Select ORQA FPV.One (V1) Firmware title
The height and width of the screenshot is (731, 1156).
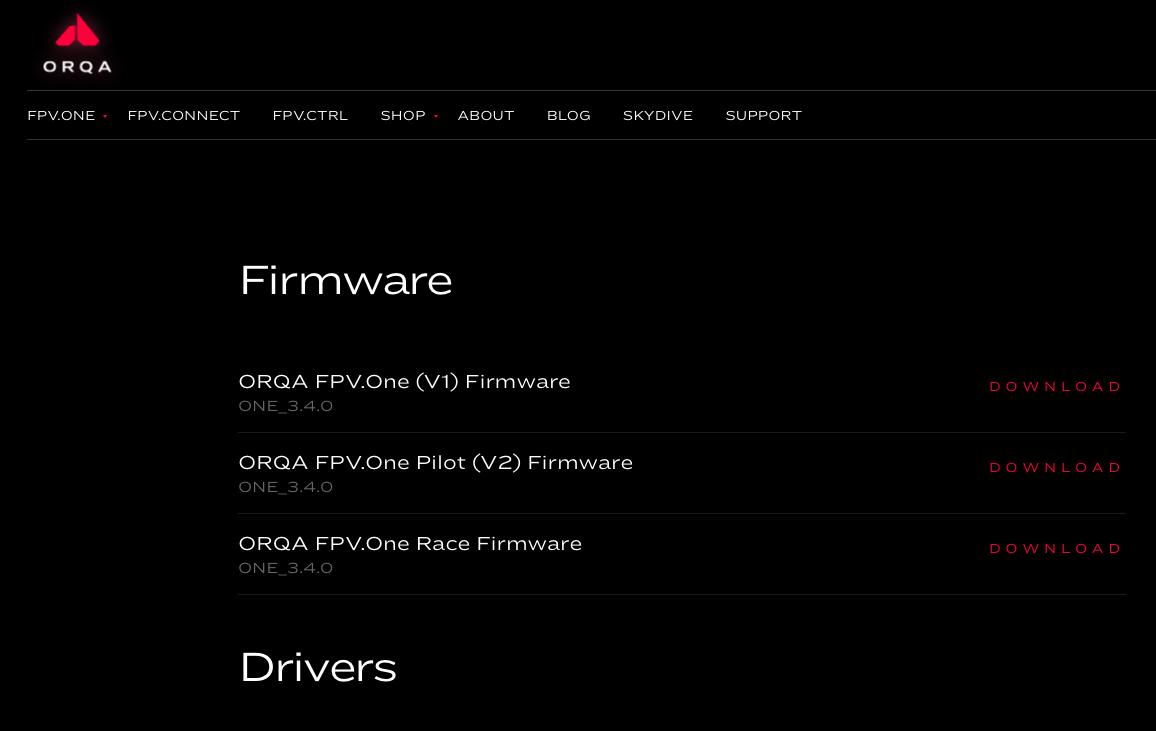(x=405, y=382)
